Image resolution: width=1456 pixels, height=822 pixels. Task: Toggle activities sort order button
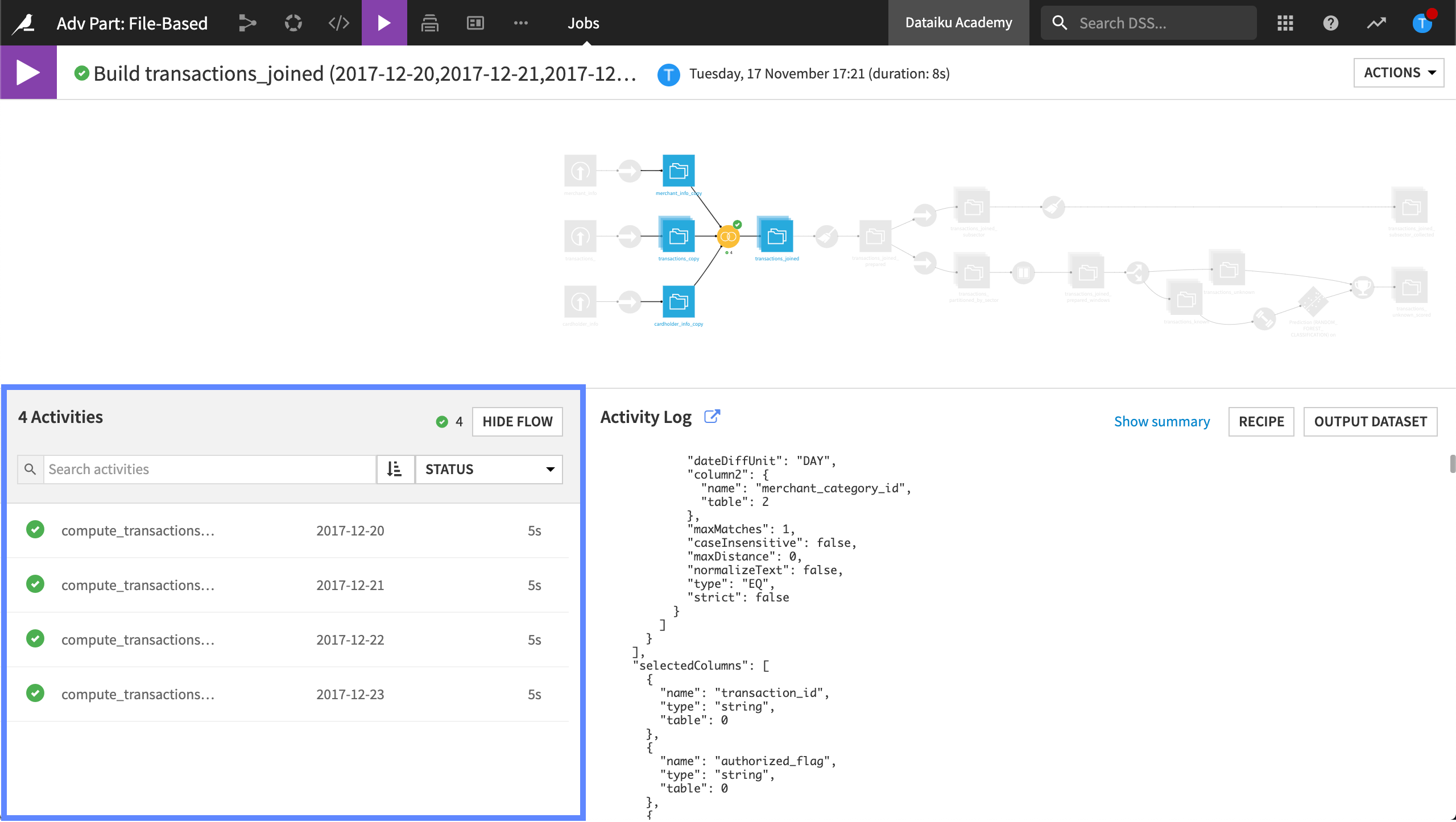[x=395, y=469]
